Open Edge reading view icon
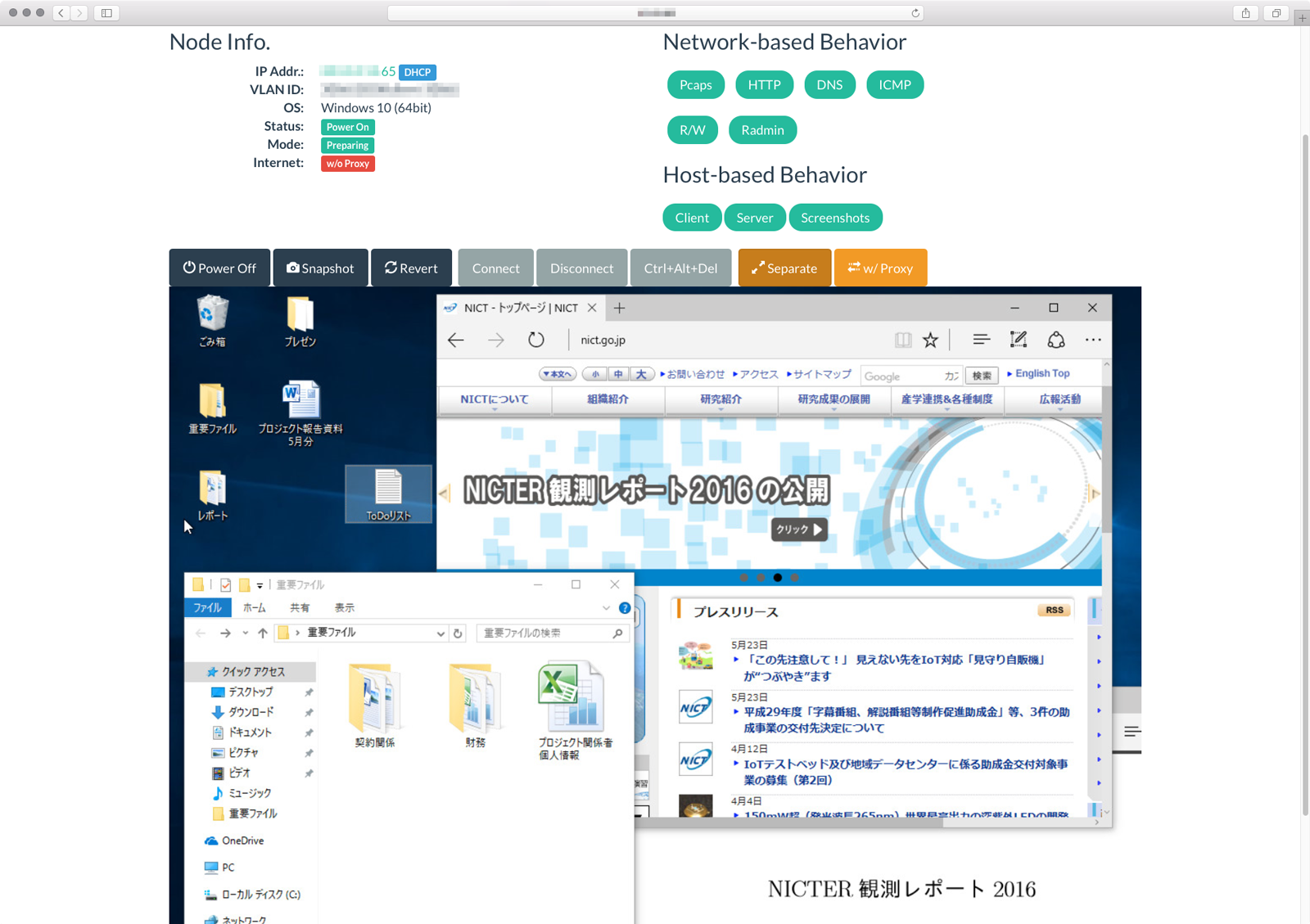 coord(902,340)
